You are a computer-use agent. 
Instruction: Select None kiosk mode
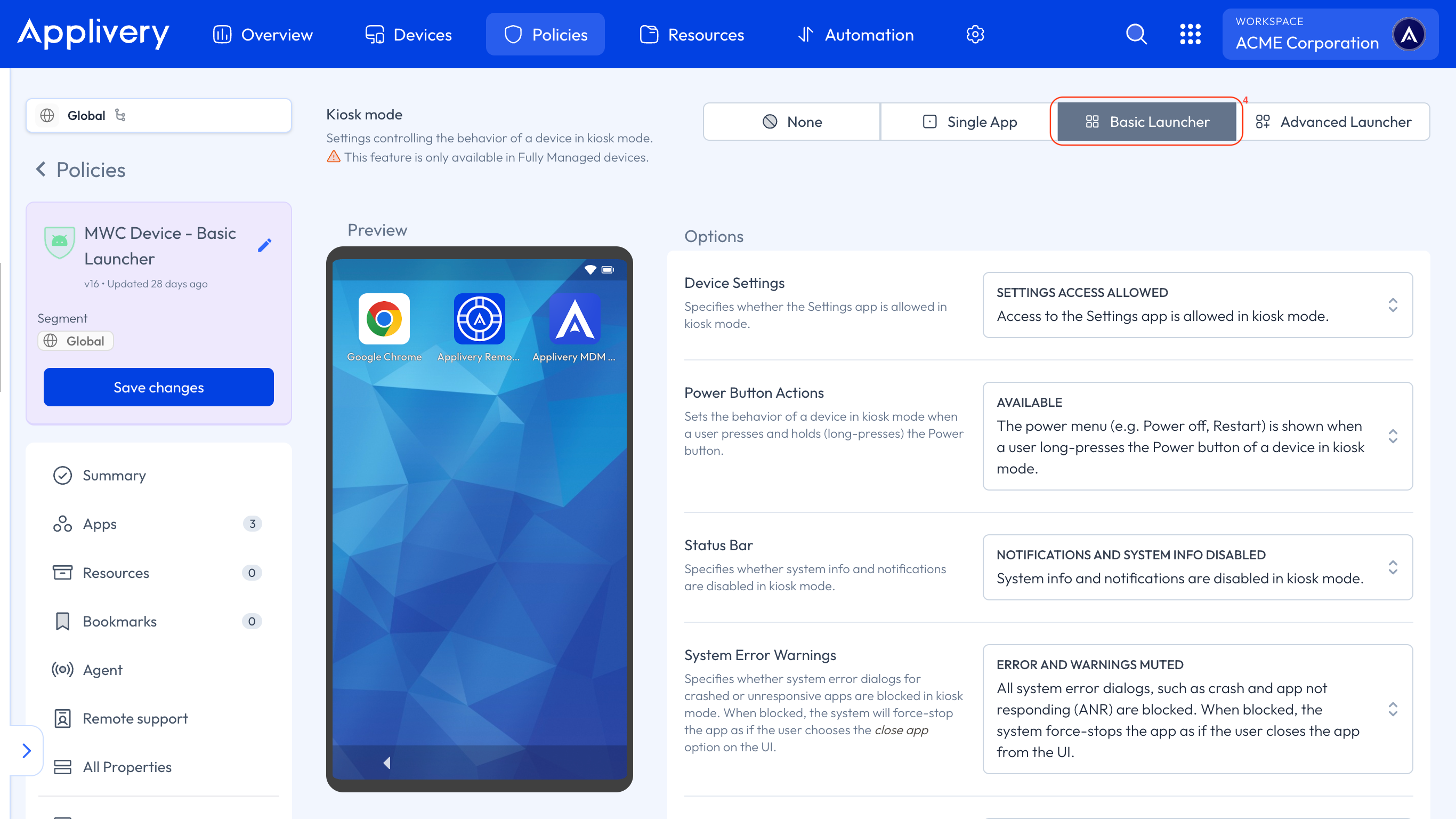[x=791, y=122]
